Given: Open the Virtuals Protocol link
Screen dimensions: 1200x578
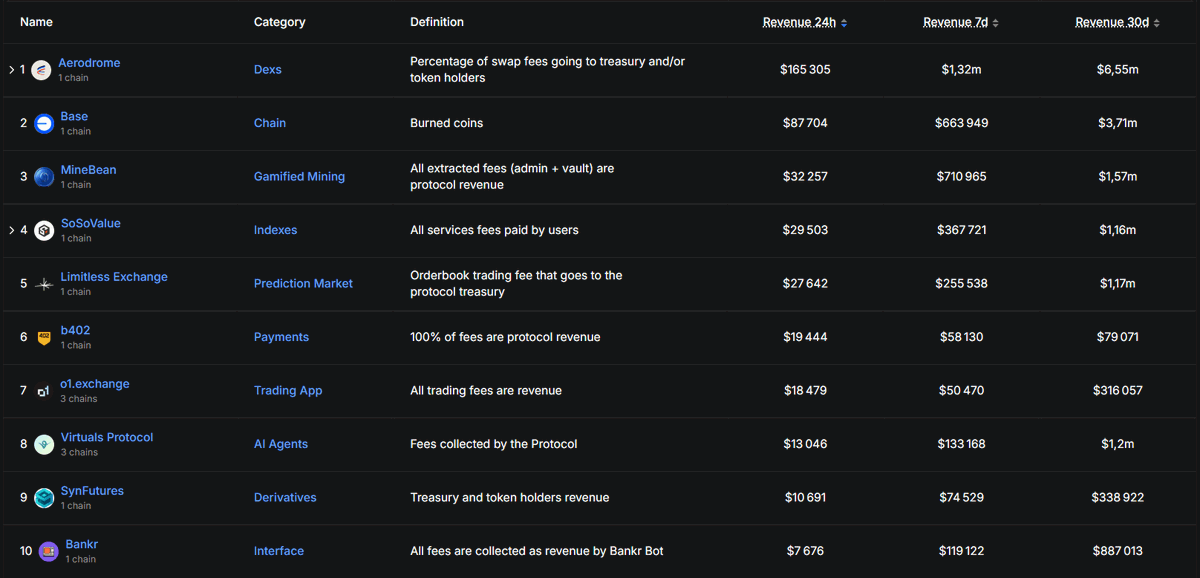Looking at the screenshot, I should click(107, 438).
